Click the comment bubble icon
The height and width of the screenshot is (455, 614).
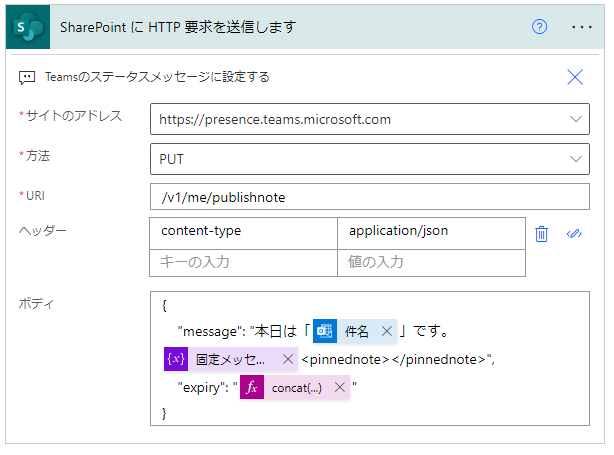click(28, 77)
